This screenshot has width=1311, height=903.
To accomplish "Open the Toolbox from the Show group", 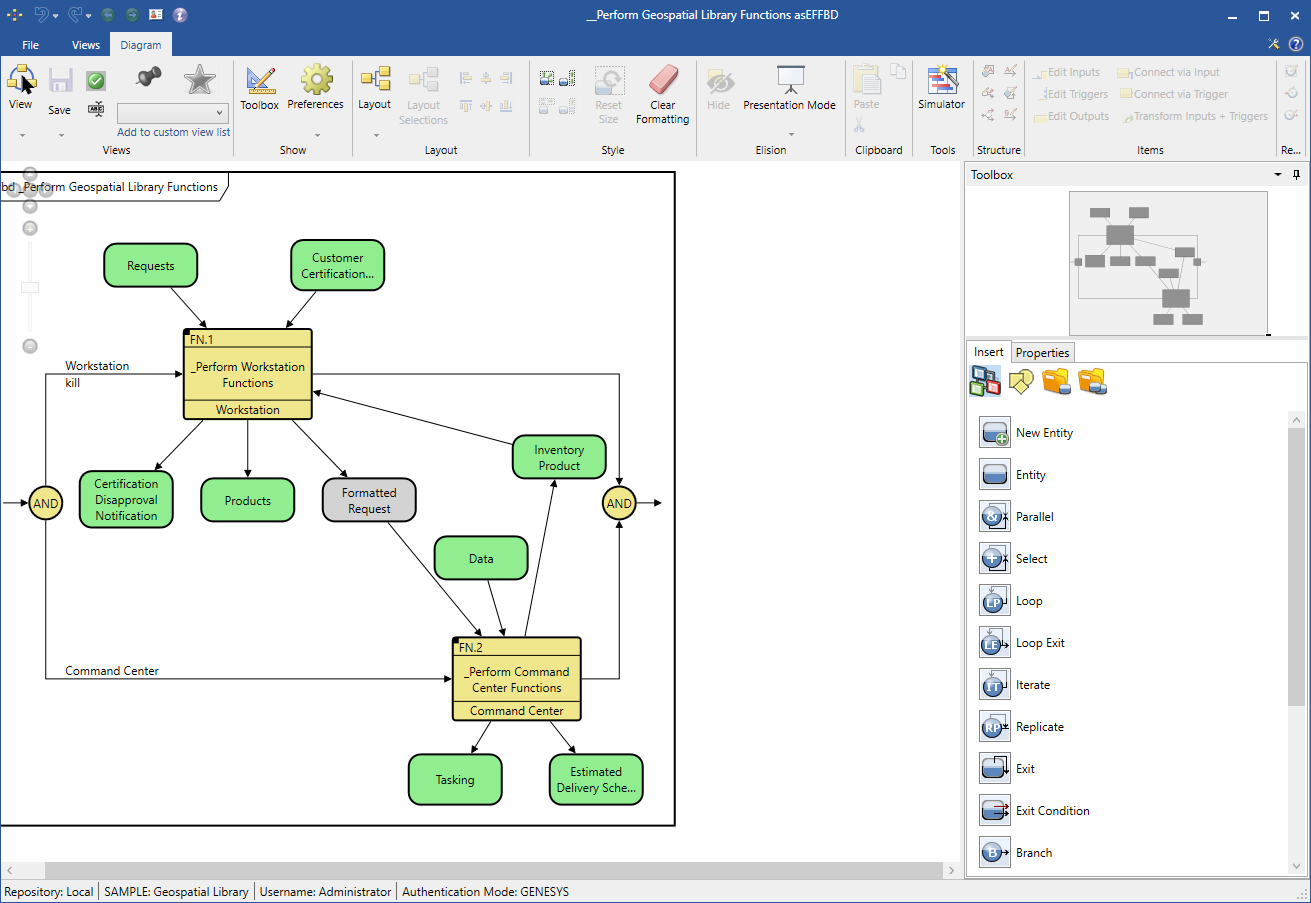I will tap(260, 87).
